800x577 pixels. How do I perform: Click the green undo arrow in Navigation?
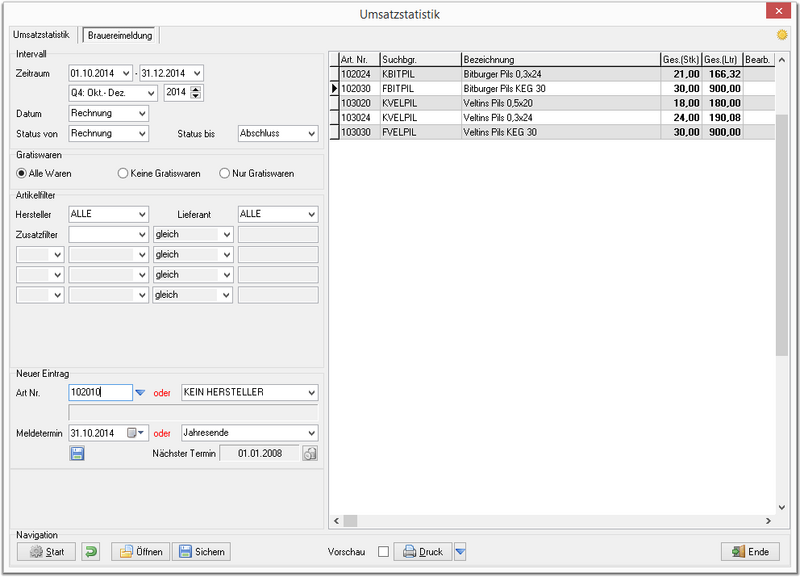coord(91,551)
